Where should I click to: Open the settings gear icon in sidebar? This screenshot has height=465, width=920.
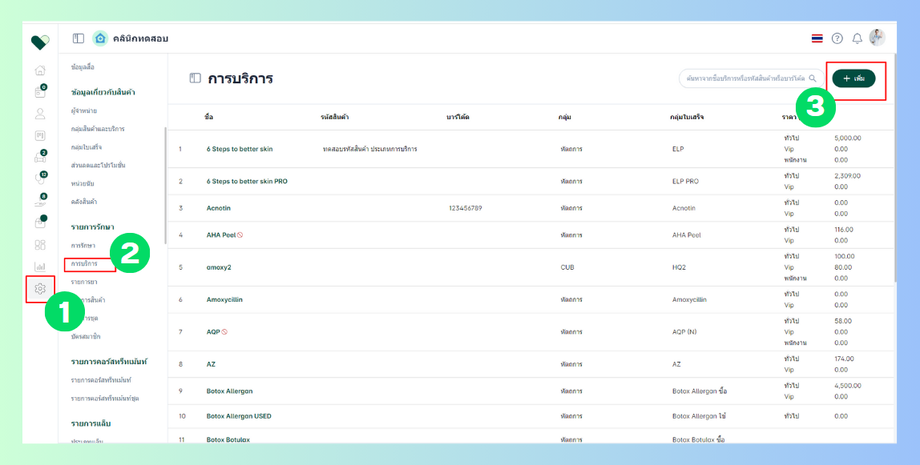40,288
